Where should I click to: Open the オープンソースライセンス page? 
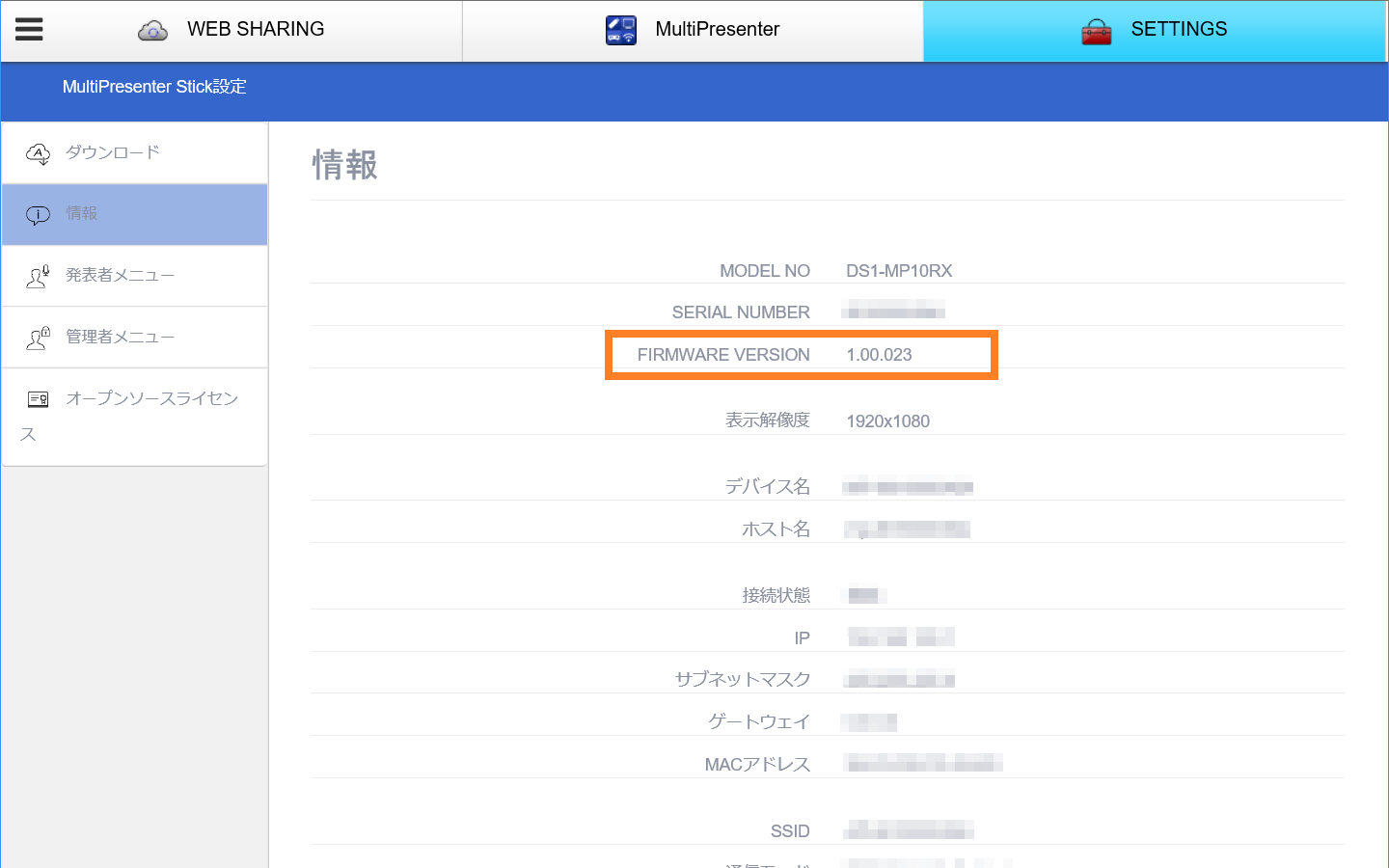tap(151, 397)
